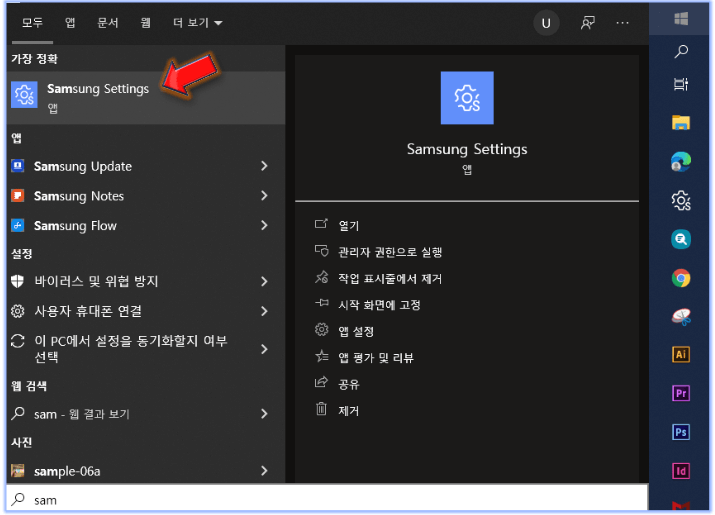The width and height of the screenshot is (715, 515).
Task: Click the gear icon for 사용자 휴대폰 연결
Action: pos(18,311)
